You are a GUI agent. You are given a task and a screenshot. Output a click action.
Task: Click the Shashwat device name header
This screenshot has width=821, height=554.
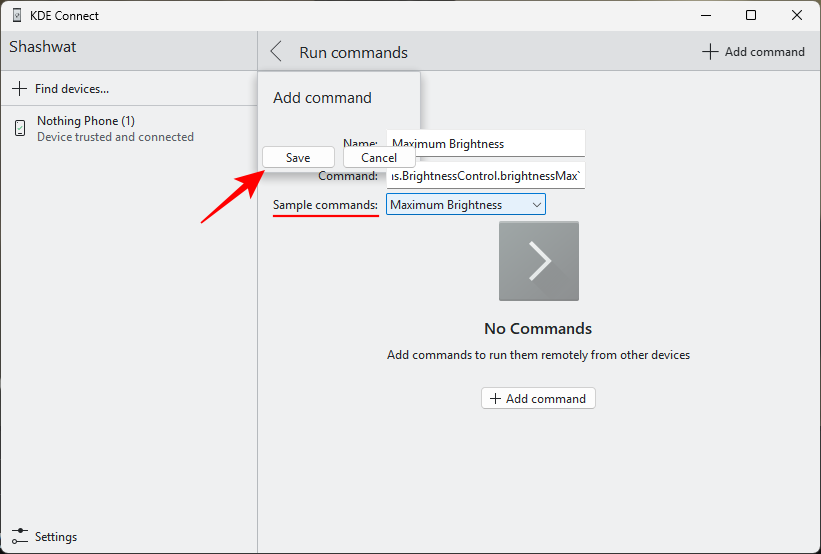tap(43, 47)
